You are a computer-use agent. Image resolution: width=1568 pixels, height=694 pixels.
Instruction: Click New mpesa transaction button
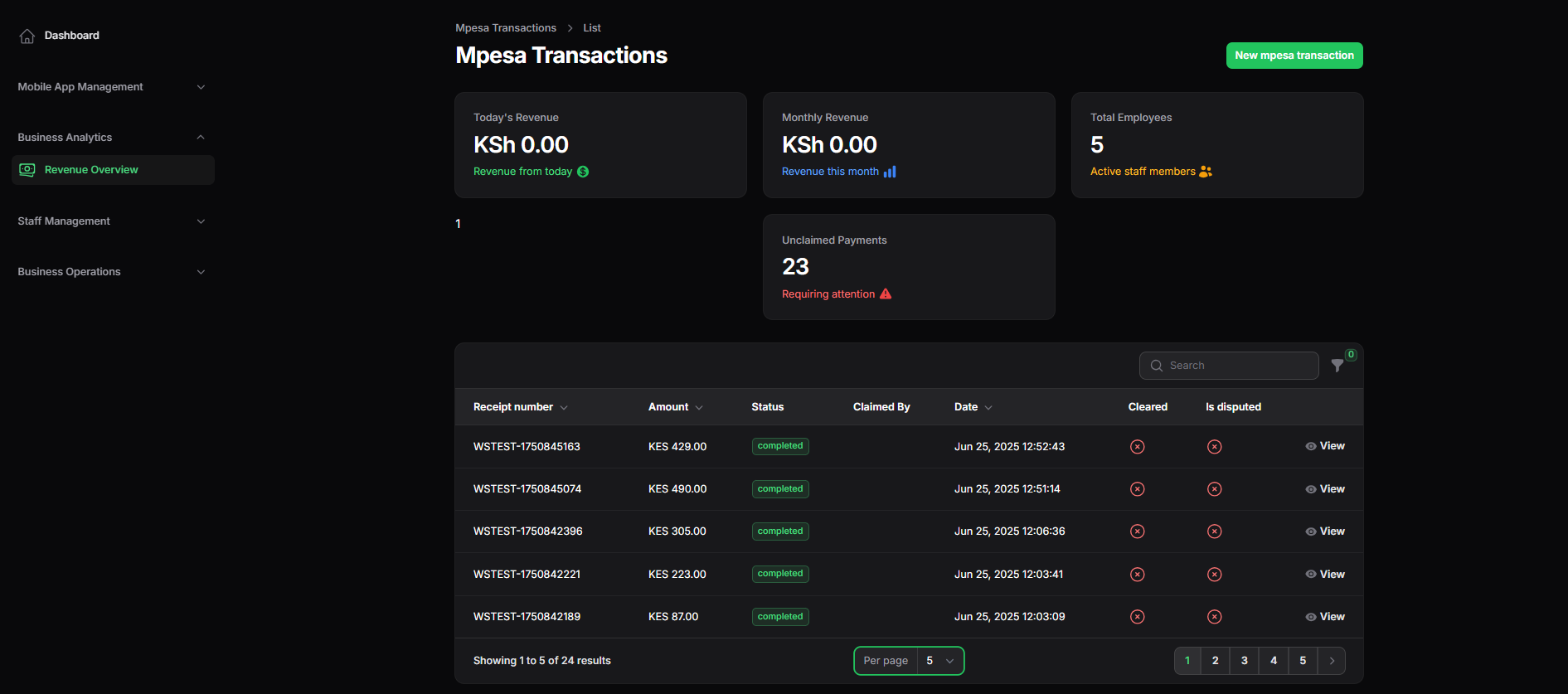(x=1294, y=56)
